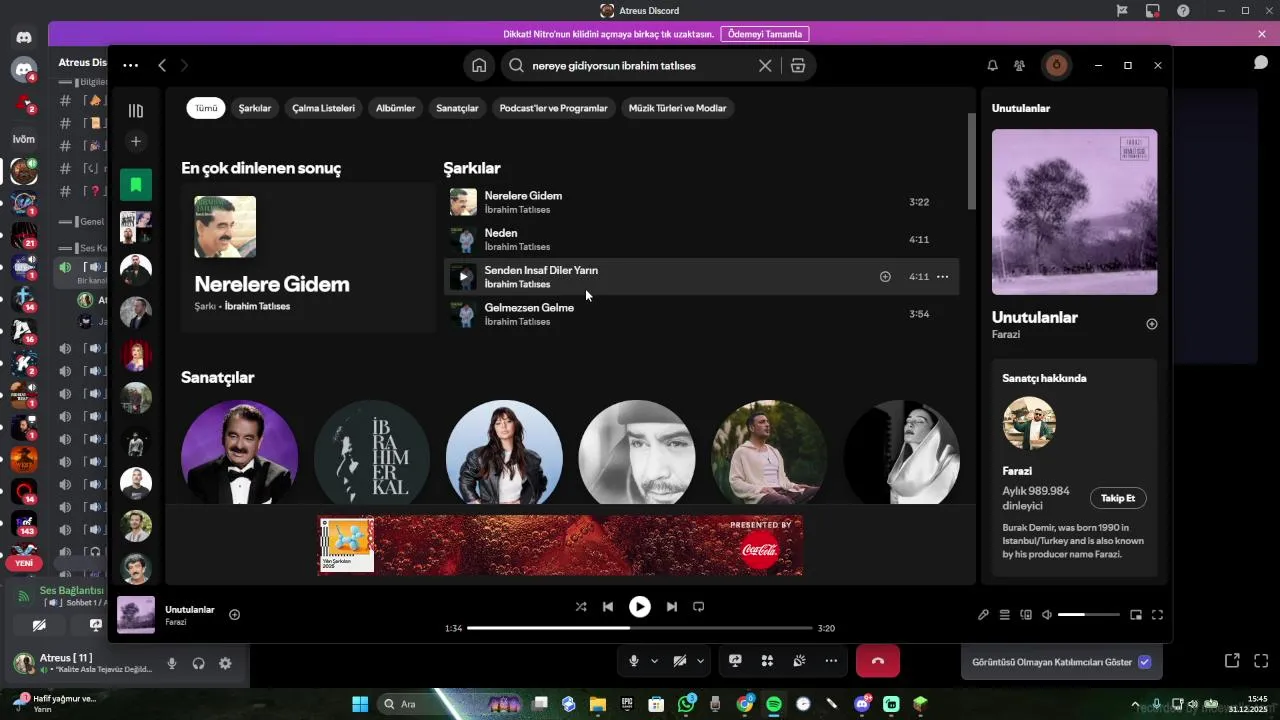Open Discord user settings gear
The width and height of the screenshot is (1280, 720).
[225, 663]
